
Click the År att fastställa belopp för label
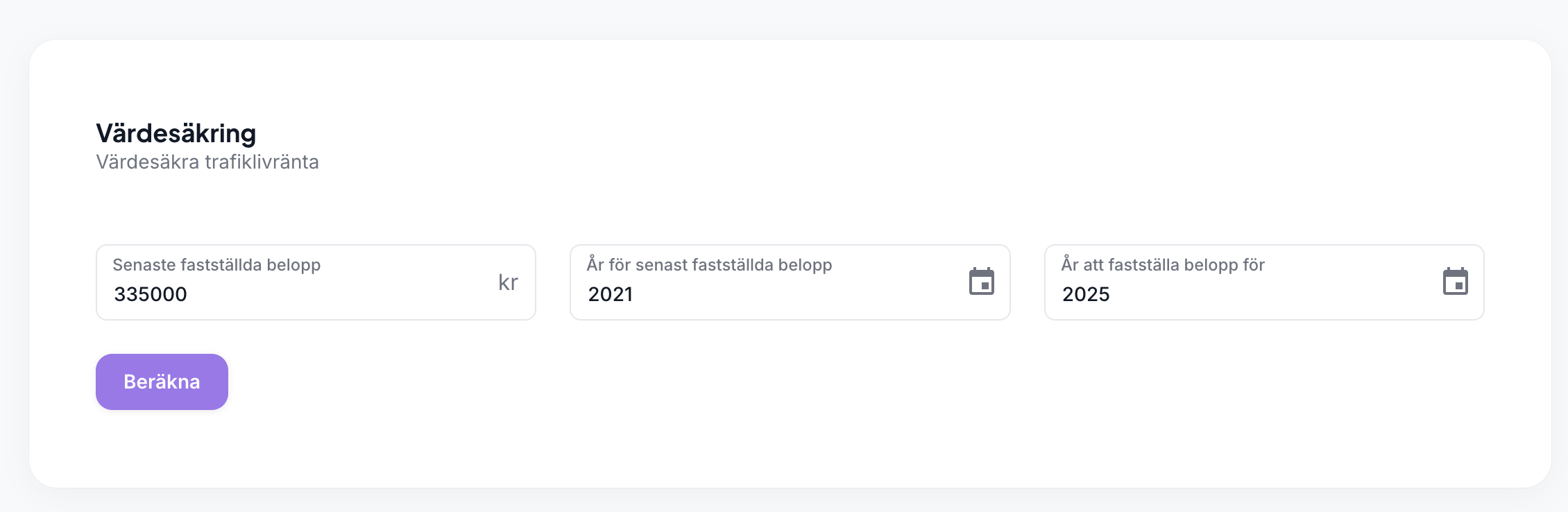pos(1163,265)
